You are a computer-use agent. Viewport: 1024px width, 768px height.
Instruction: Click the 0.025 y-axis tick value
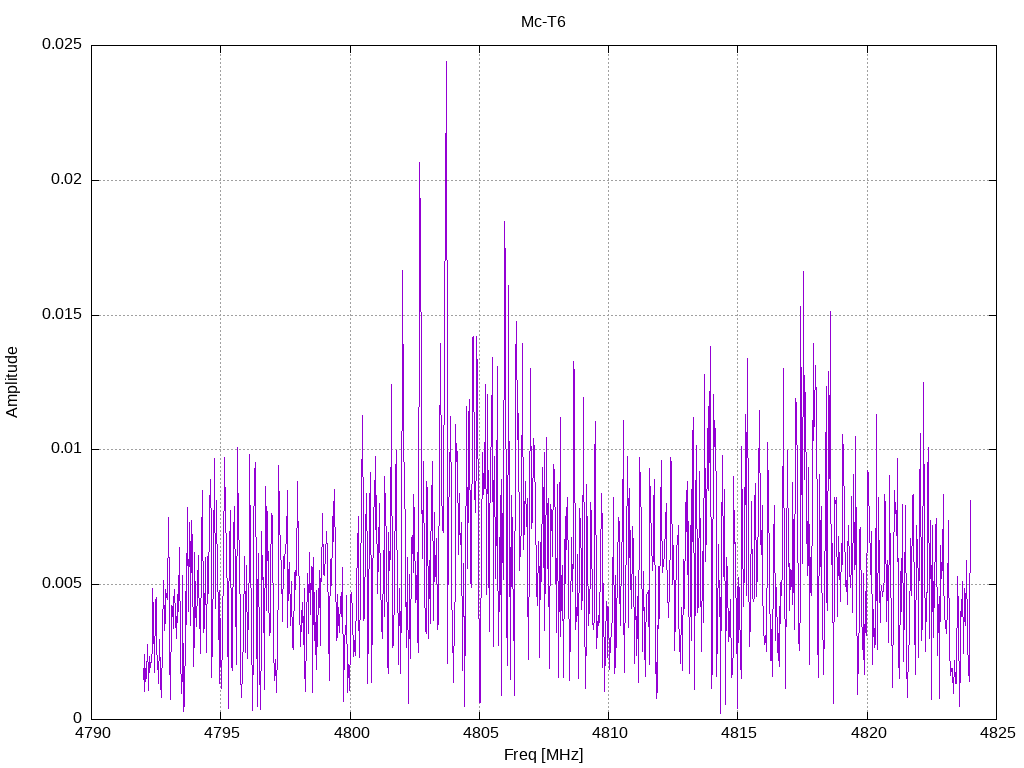pyautogui.click(x=62, y=44)
